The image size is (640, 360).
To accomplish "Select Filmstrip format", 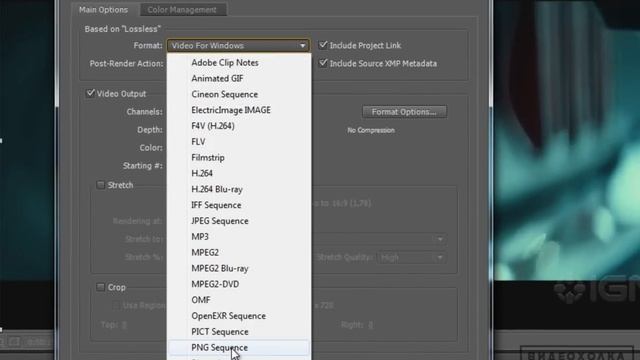I will coord(239,158).
